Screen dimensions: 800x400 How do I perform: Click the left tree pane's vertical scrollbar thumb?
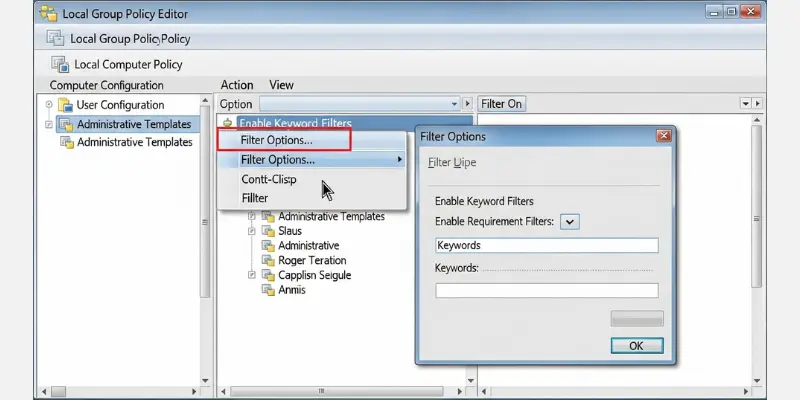point(205,202)
